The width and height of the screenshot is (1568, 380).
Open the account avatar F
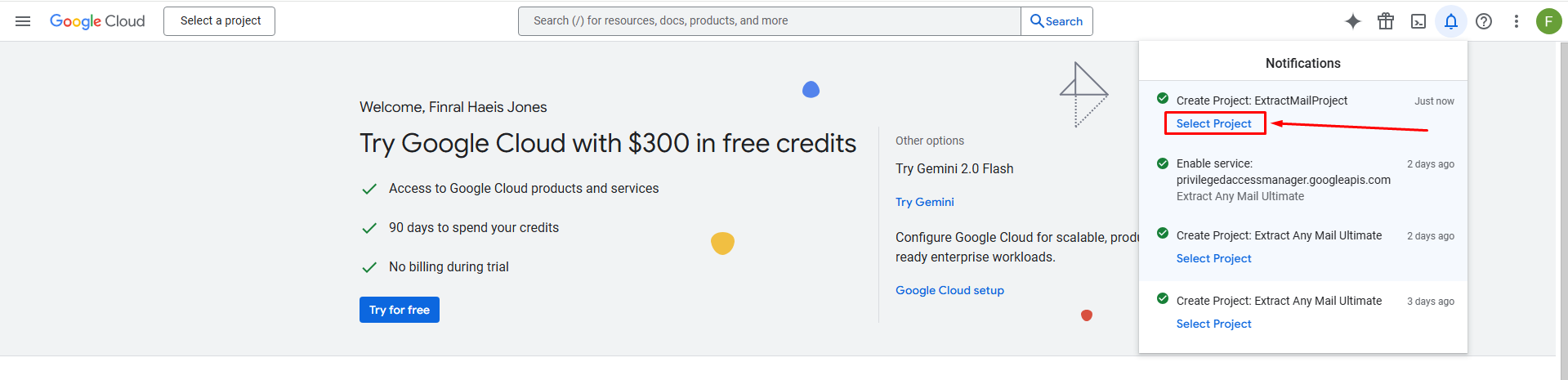[1548, 21]
